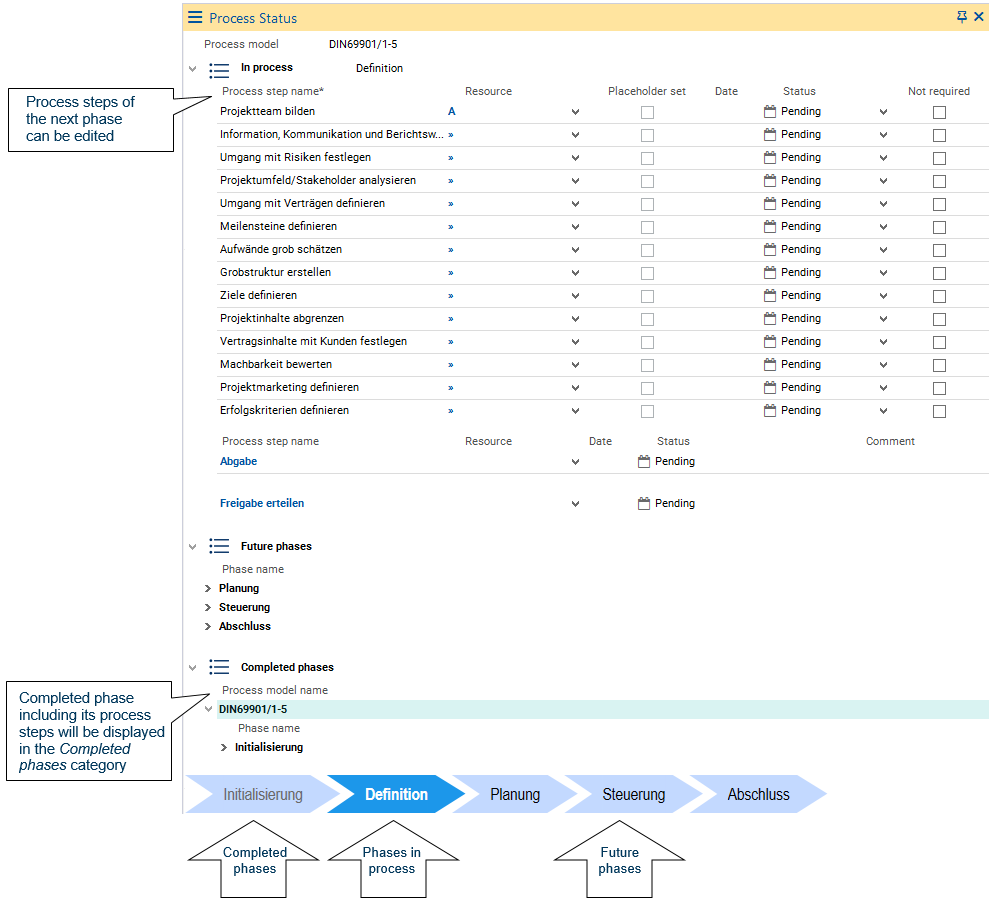
Task: Open Status dropdown for Umgang mit Verträgen definieren
Action: tap(883, 204)
